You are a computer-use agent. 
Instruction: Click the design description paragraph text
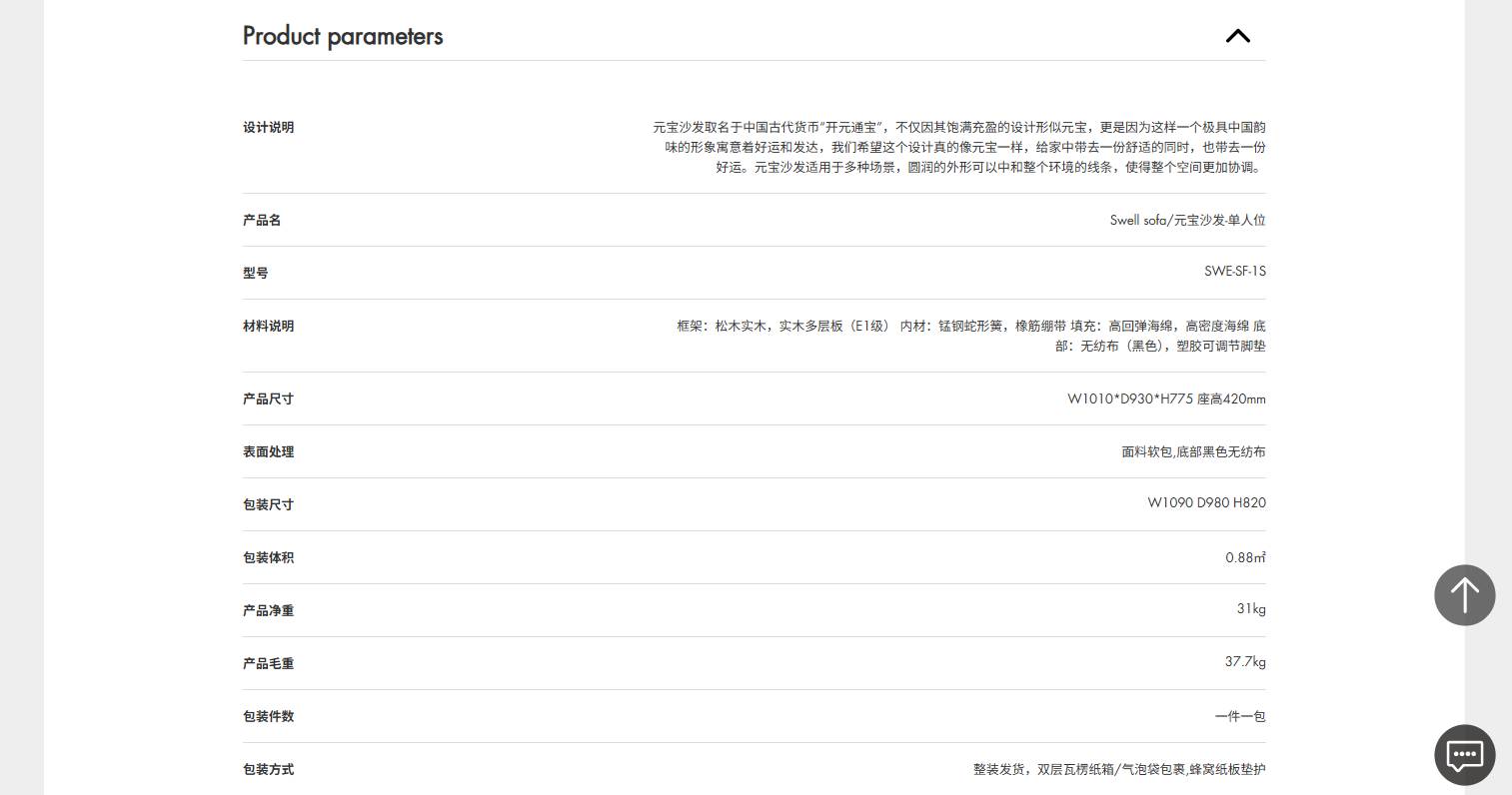[x=959, y=147]
